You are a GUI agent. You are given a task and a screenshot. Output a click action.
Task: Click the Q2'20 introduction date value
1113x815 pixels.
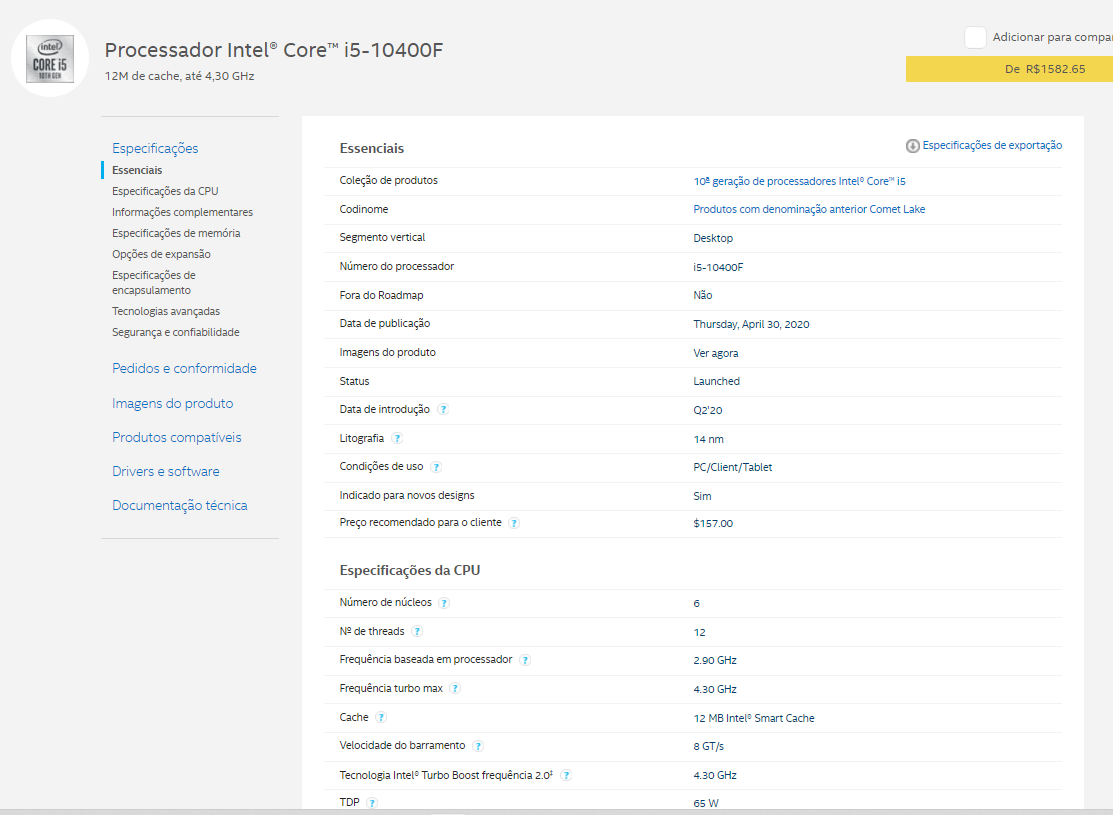[x=708, y=410]
